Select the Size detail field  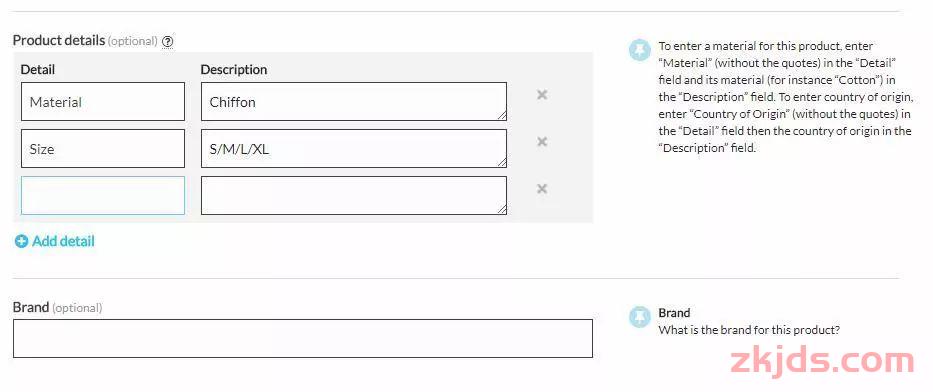[103, 149]
